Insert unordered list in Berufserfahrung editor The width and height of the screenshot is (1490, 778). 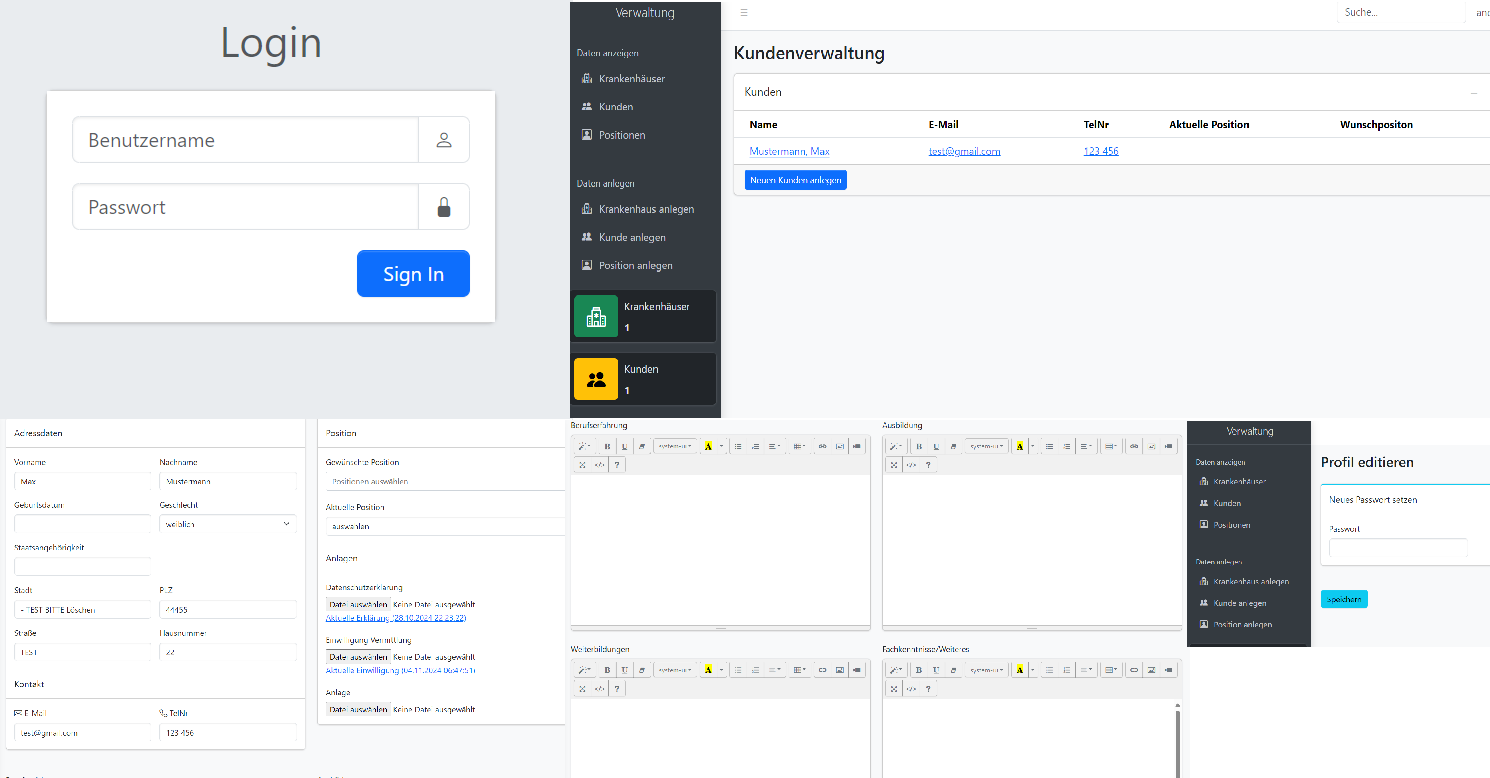point(738,446)
